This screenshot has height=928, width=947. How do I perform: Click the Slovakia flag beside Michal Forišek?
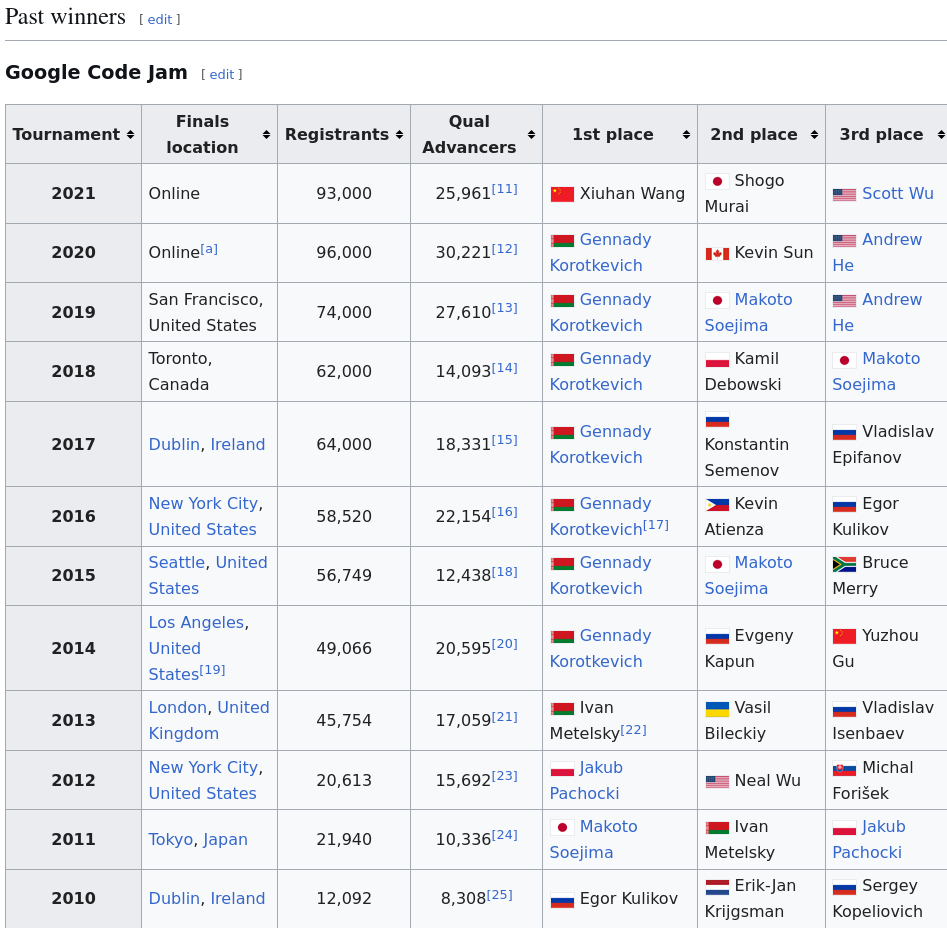pyautogui.click(x=844, y=769)
